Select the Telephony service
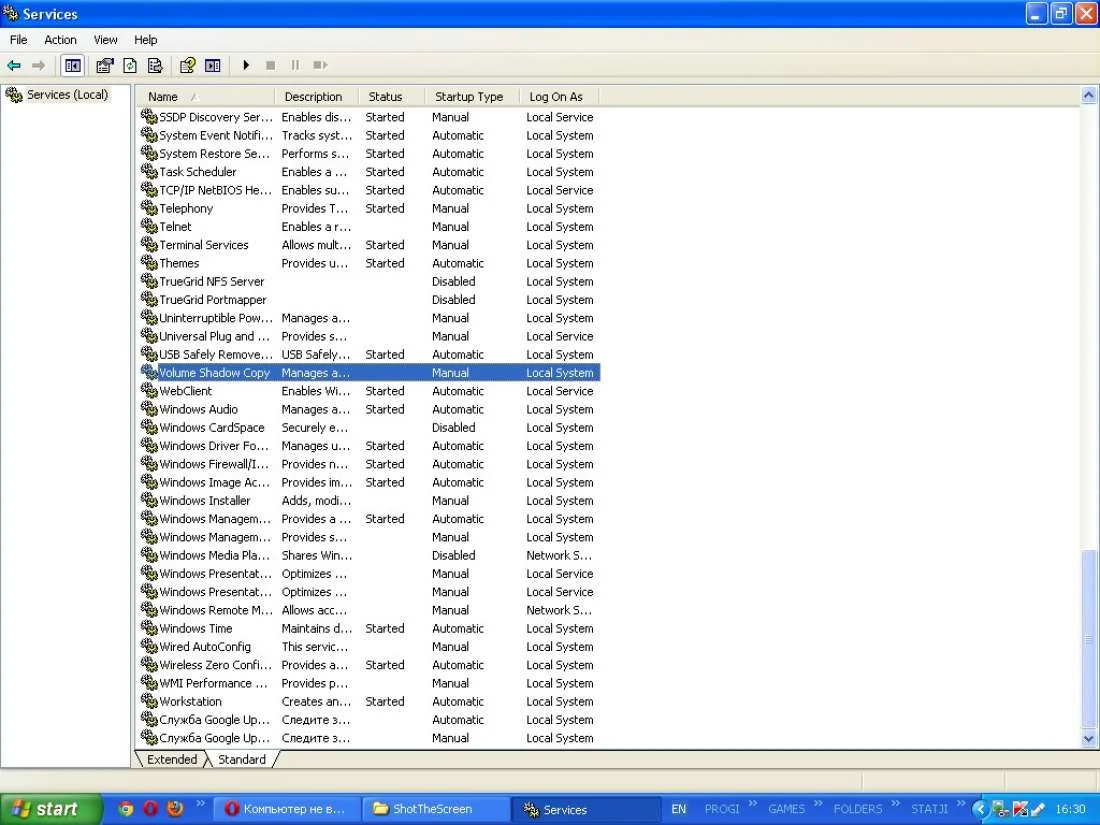 370,208
